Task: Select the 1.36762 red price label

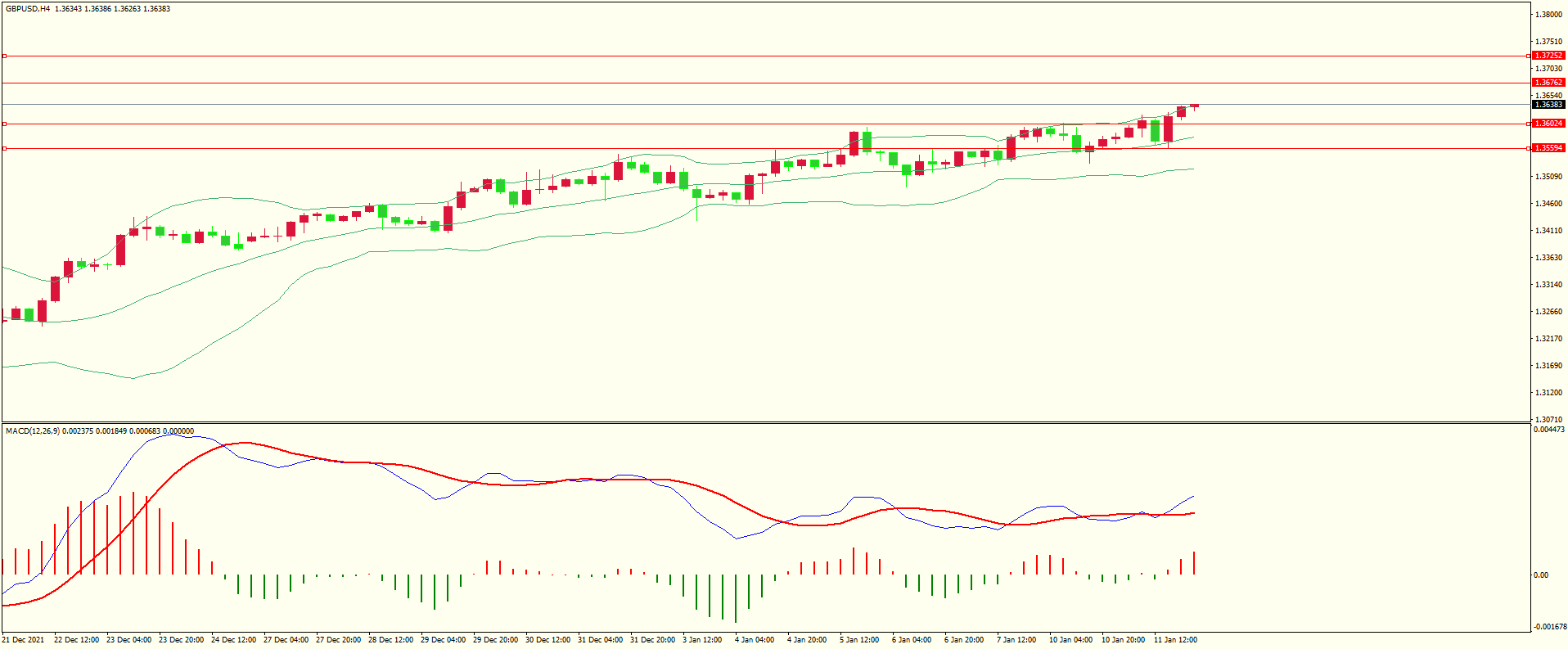Action: 1548,83
